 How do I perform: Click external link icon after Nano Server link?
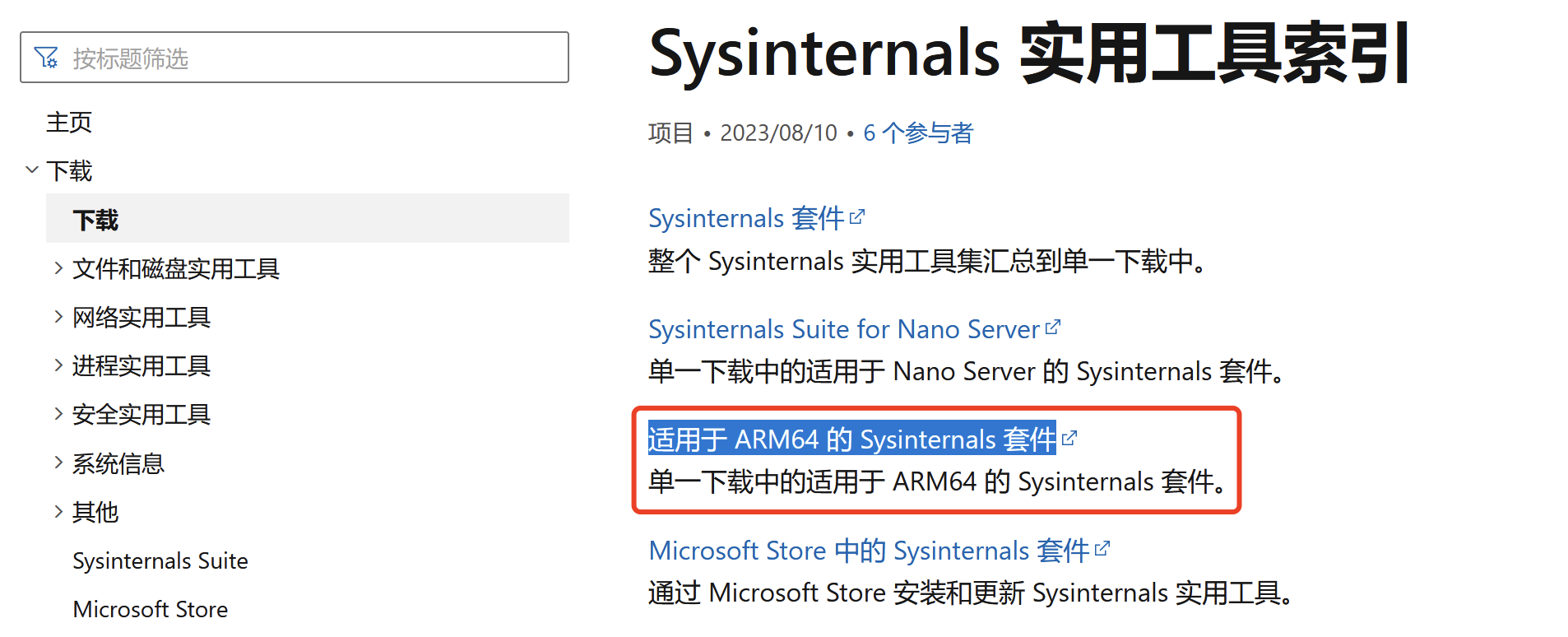click(1053, 328)
